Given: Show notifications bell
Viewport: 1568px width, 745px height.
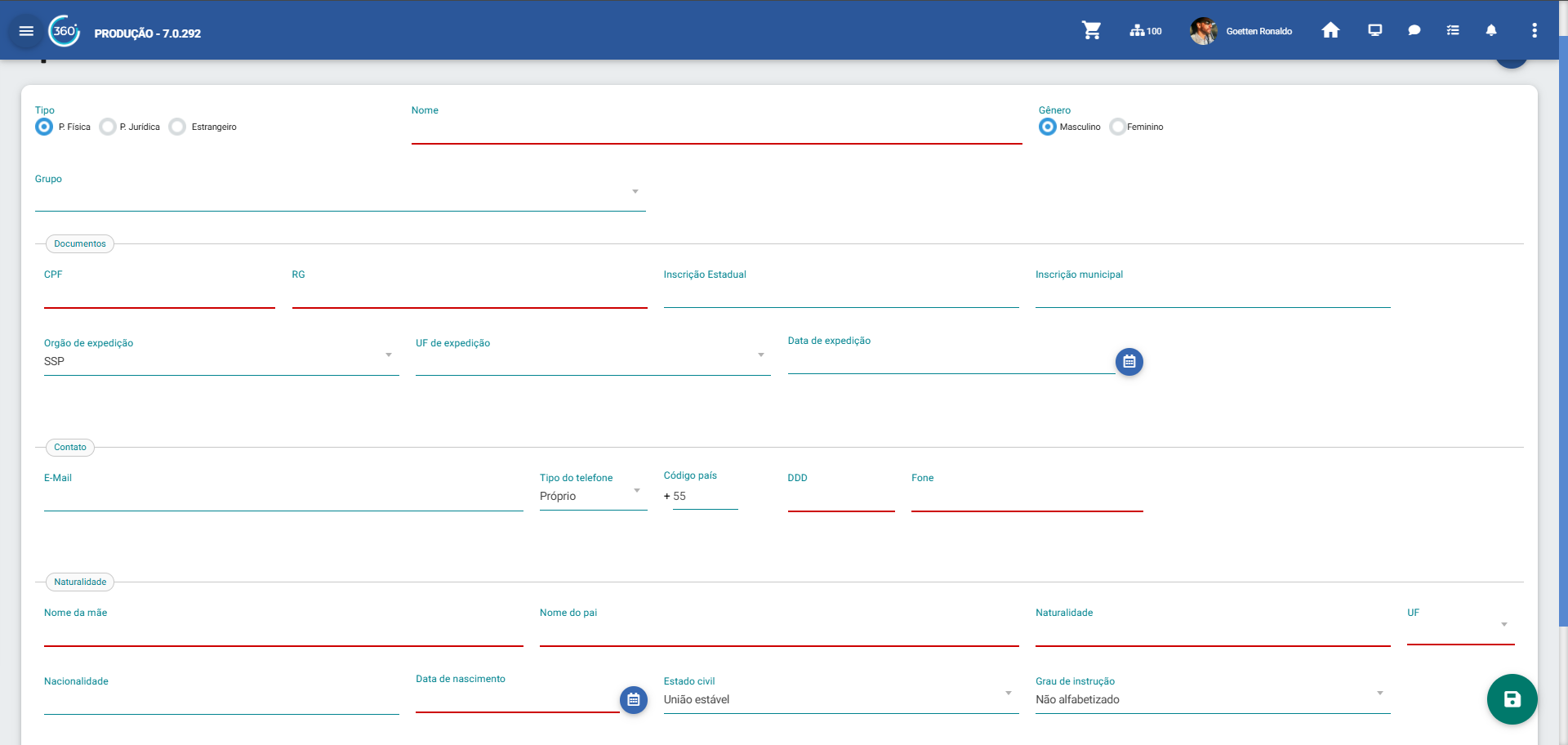Looking at the screenshot, I should (1491, 31).
